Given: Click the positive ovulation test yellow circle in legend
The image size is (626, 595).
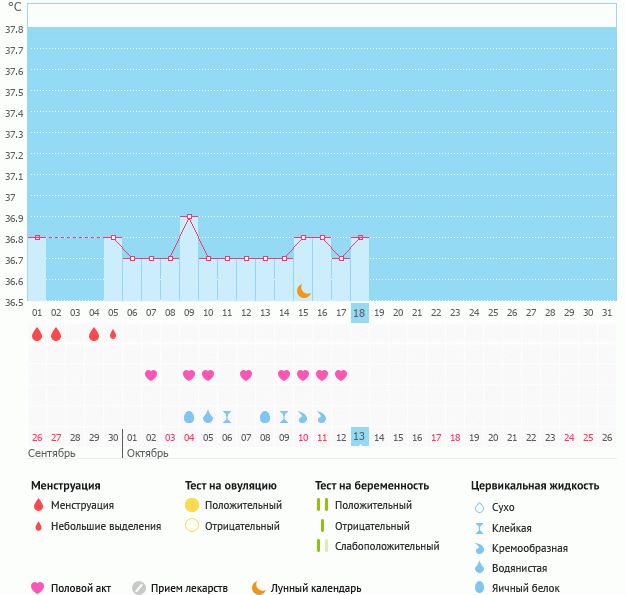Looking at the screenshot, I should (192, 506).
